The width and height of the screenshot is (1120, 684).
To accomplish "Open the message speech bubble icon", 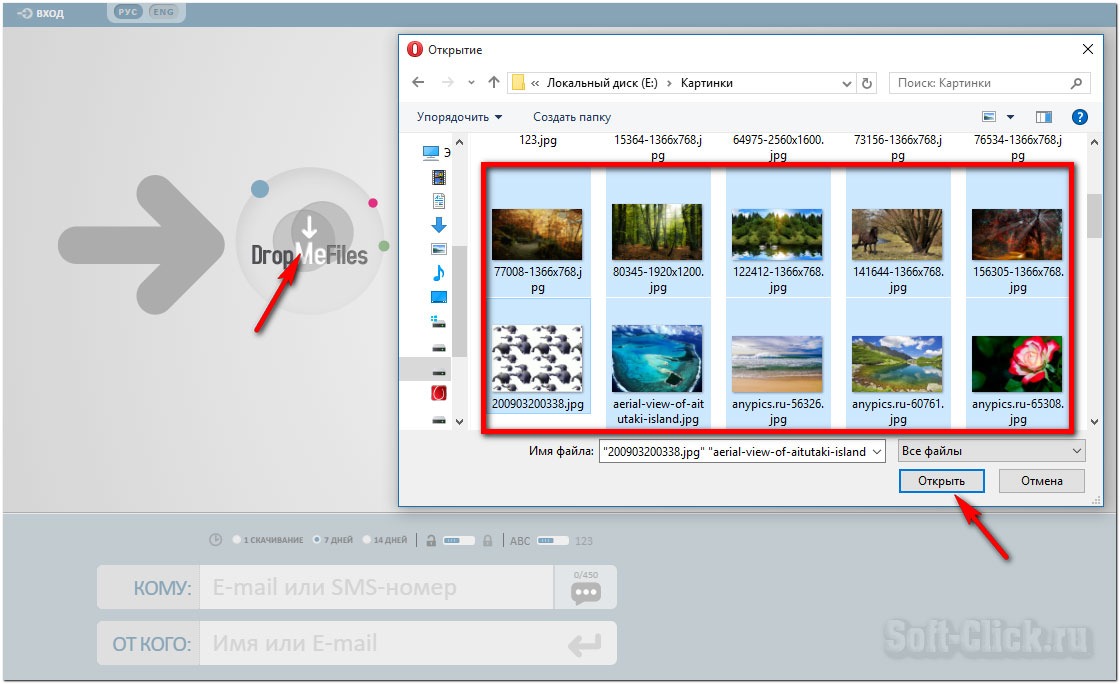I will click(x=586, y=592).
